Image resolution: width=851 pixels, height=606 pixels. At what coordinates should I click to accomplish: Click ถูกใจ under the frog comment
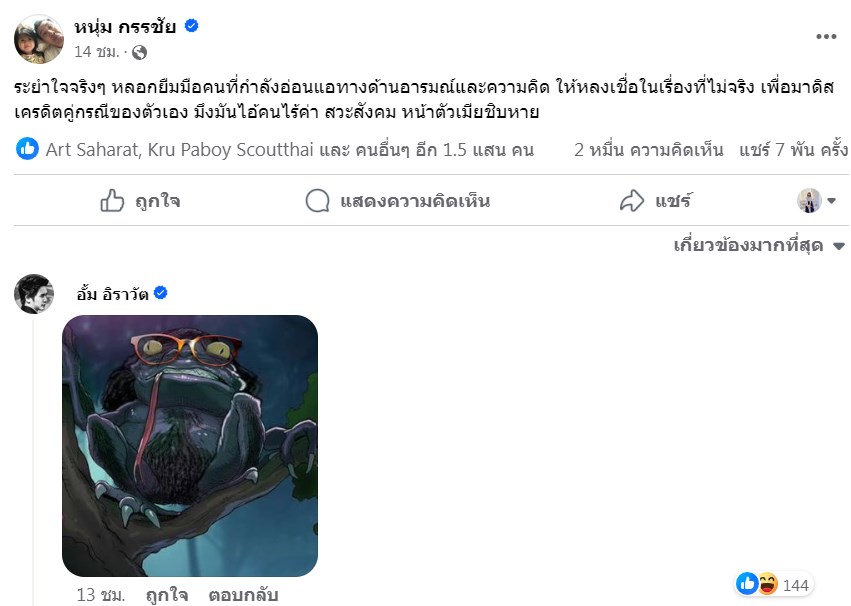tap(167, 595)
